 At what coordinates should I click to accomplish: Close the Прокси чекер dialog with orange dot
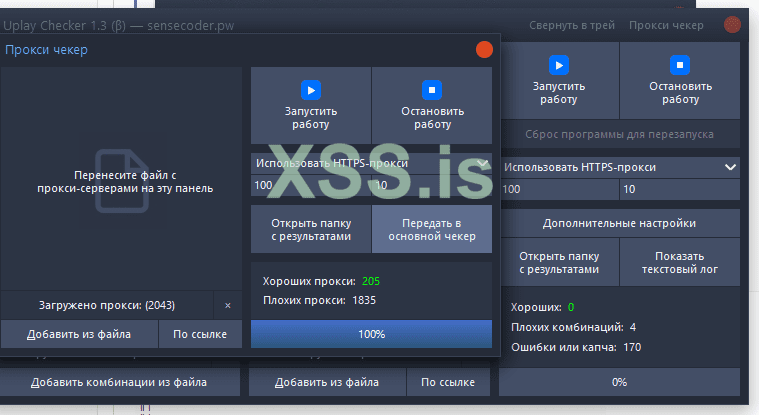click(x=484, y=49)
